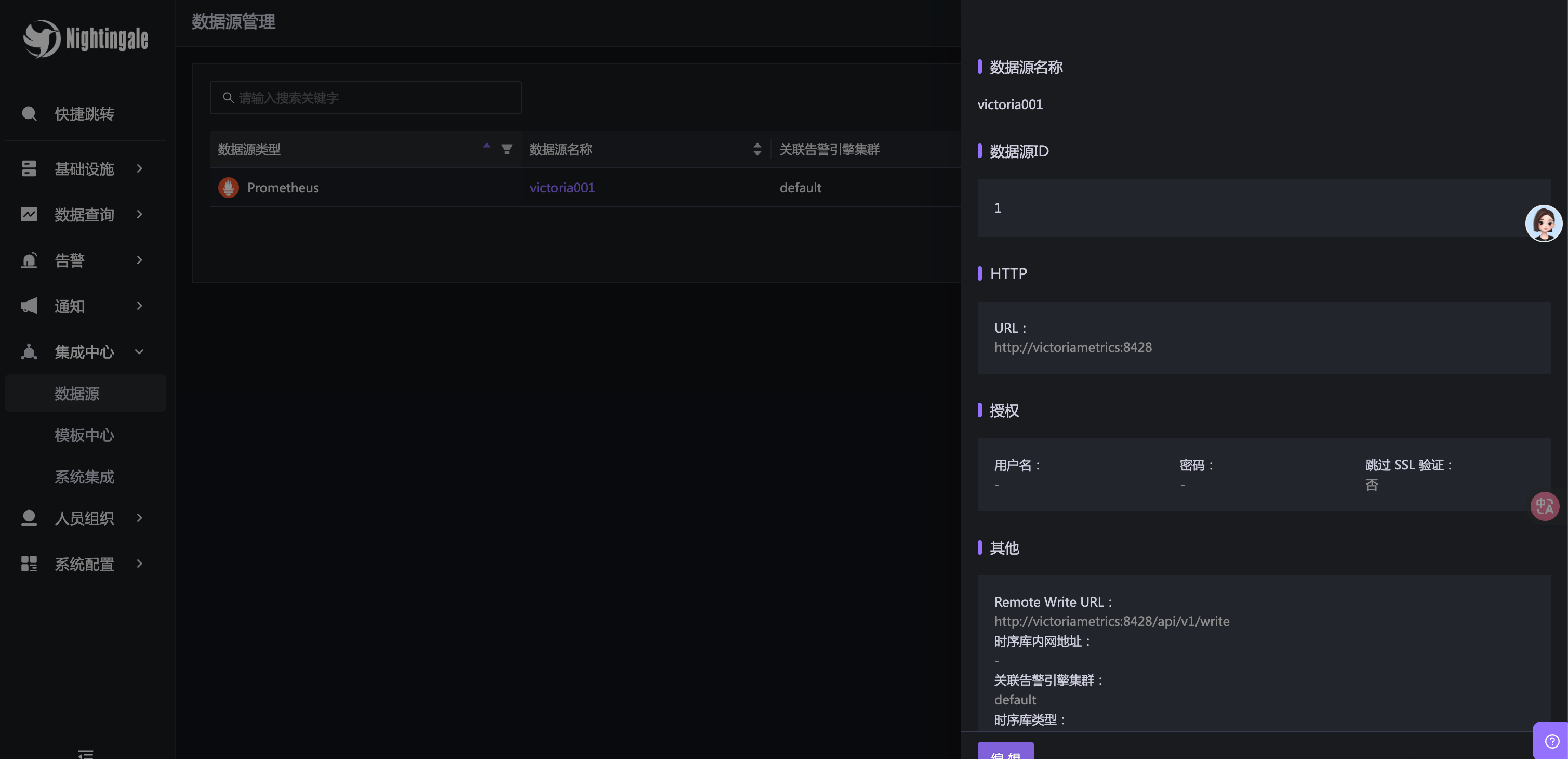Expand the 基础设施 menu
The width and height of the screenshot is (1568, 759).
[x=84, y=169]
